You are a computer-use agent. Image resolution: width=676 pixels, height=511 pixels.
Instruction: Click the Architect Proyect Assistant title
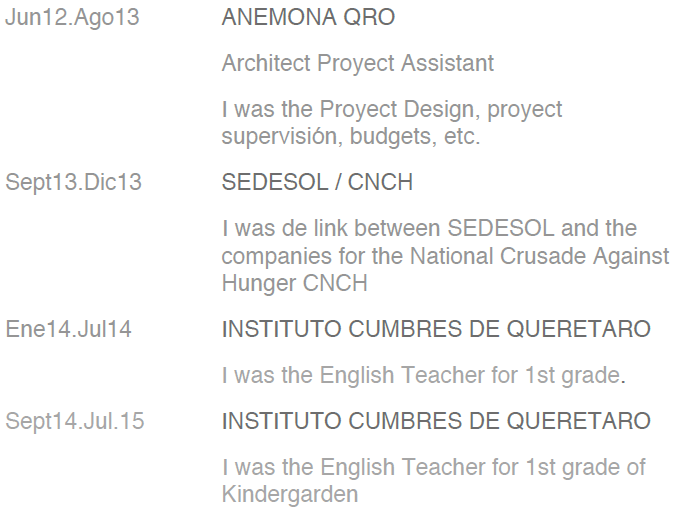357,64
